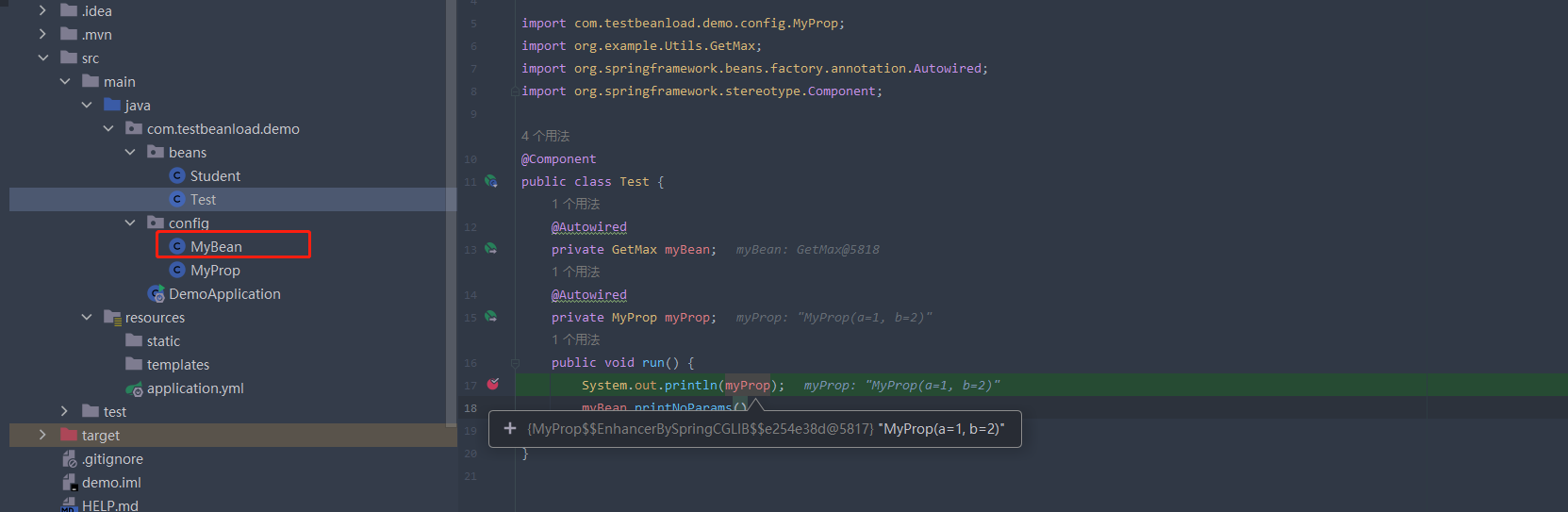This screenshot has width=1568, height=512.
Task: Collapse the beans package
Action: pyautogui.click(x=130, y=153)
